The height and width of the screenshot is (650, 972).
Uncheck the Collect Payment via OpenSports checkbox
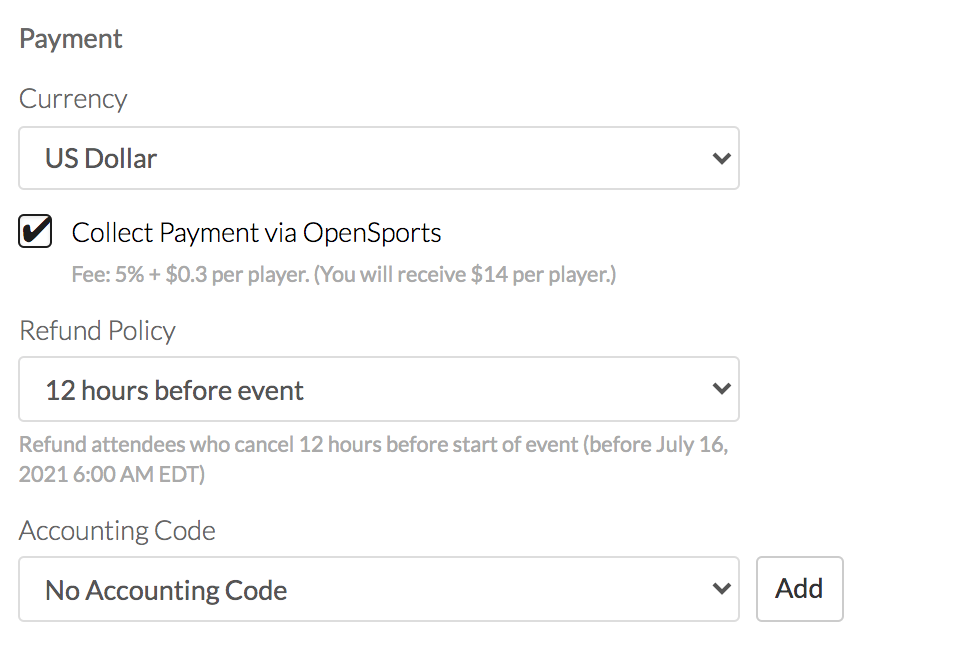[x=36, y=232]
